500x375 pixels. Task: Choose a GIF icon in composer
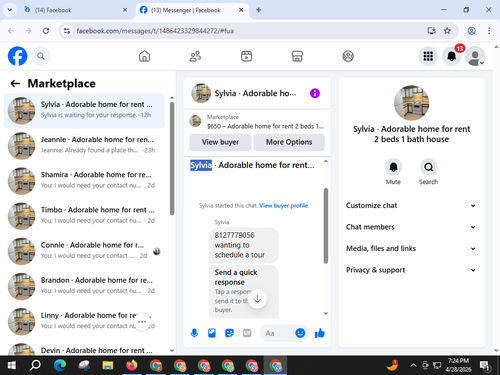(247, 333)
